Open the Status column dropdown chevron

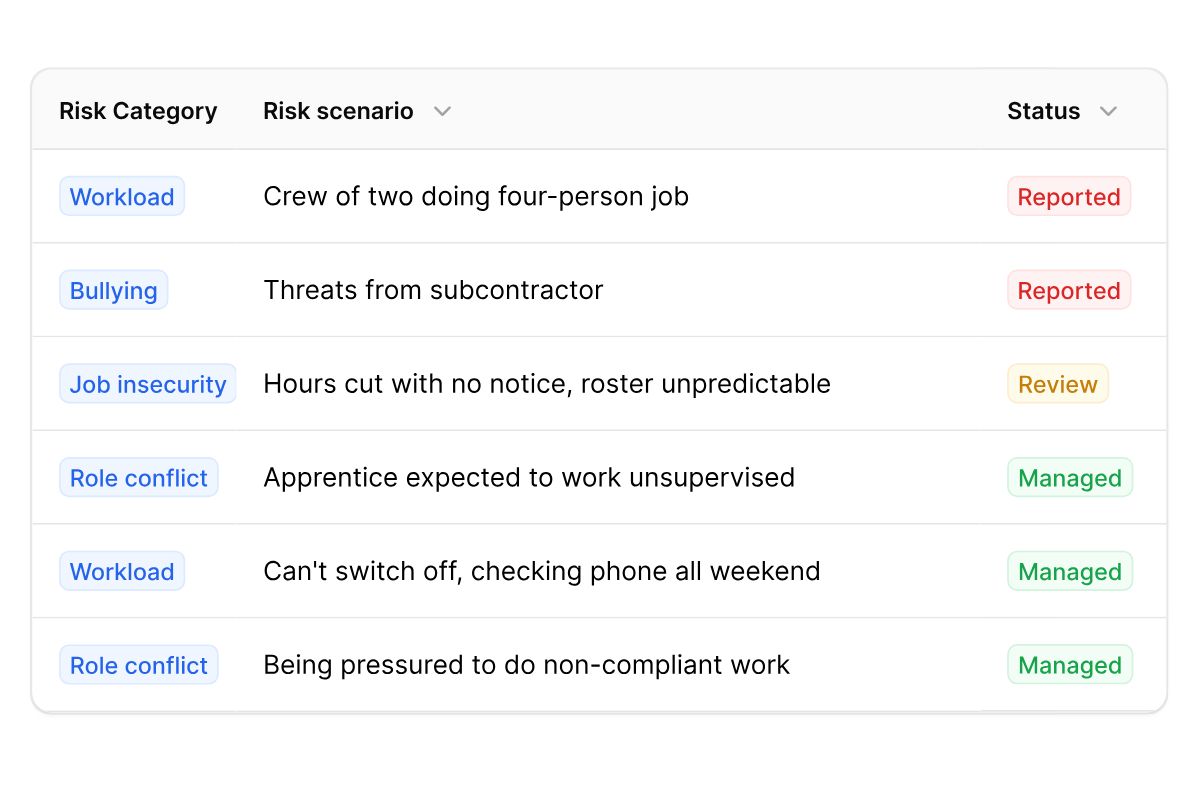pyautogui.click(x=1107, y=111)
